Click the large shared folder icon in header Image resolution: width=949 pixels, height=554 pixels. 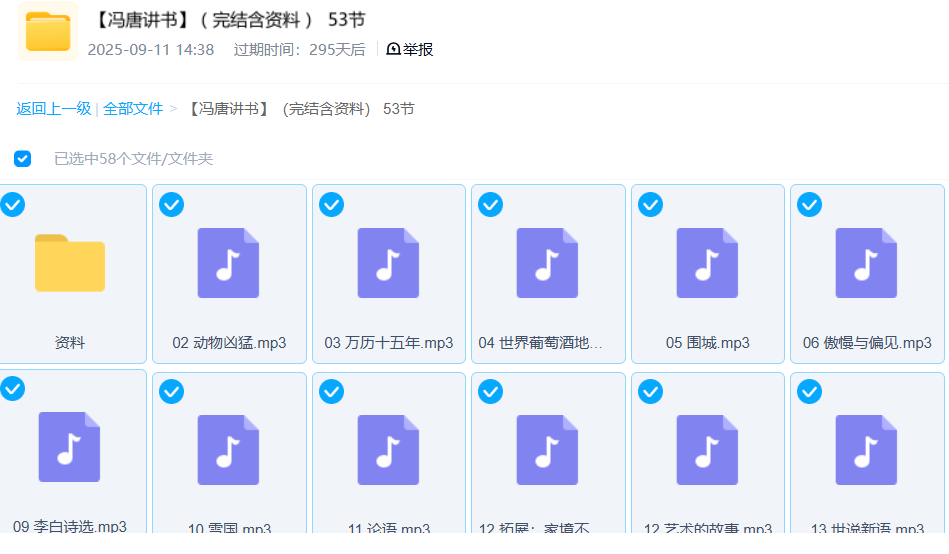tap(48, 32)
